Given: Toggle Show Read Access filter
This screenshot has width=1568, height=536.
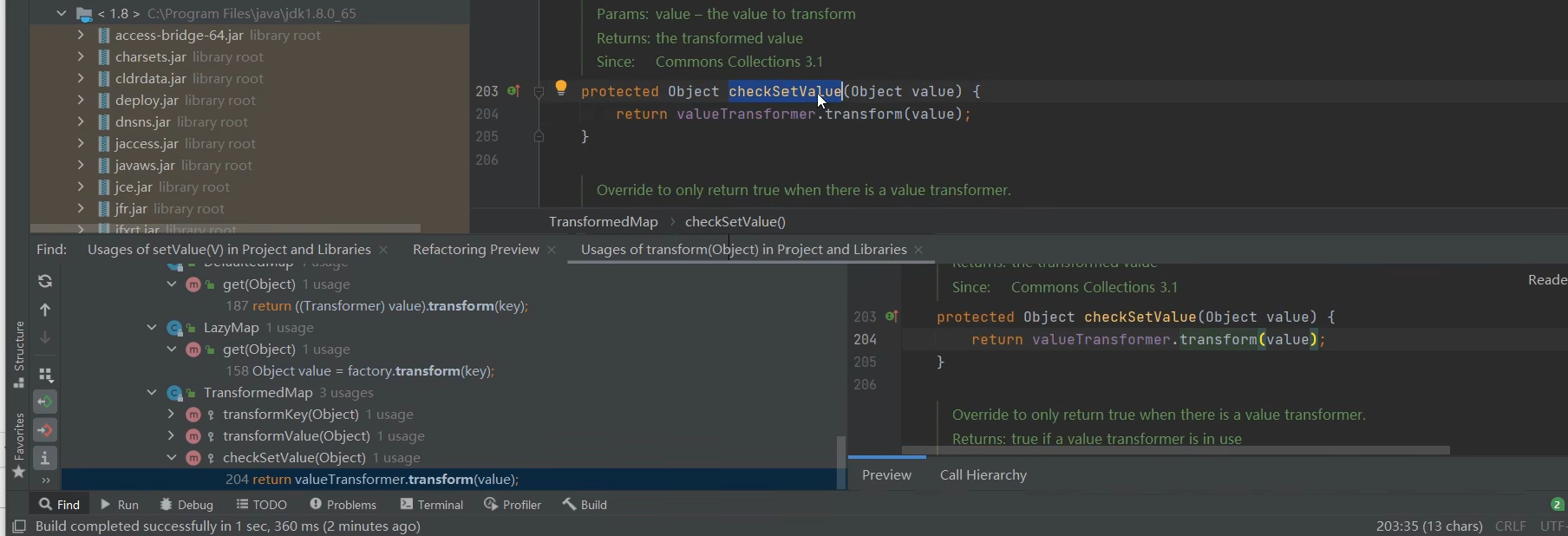Looking at the screenshot, I should [45, 402].
